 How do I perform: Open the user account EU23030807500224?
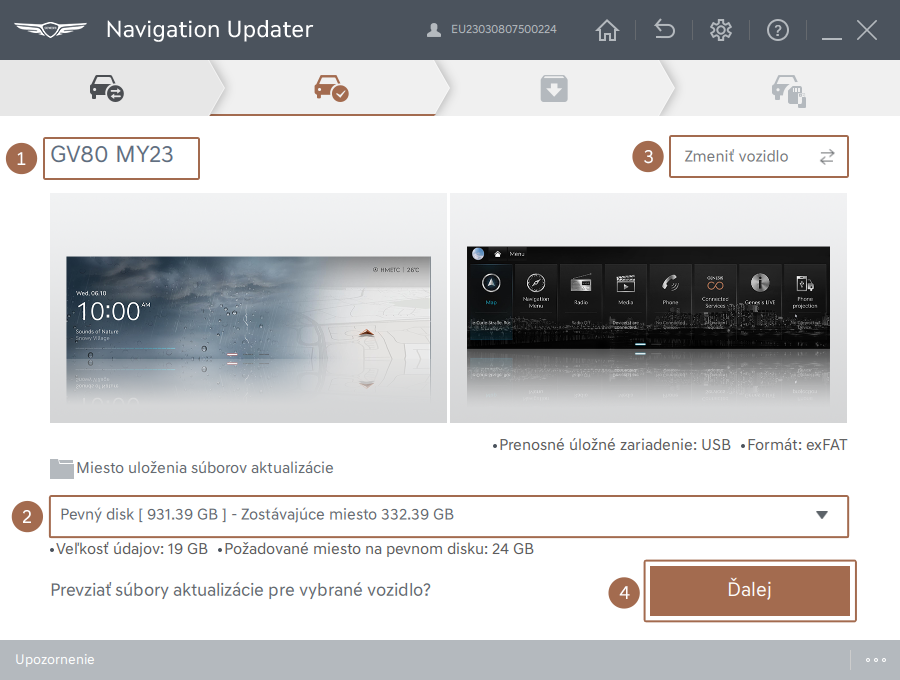[x=491, y=29]
